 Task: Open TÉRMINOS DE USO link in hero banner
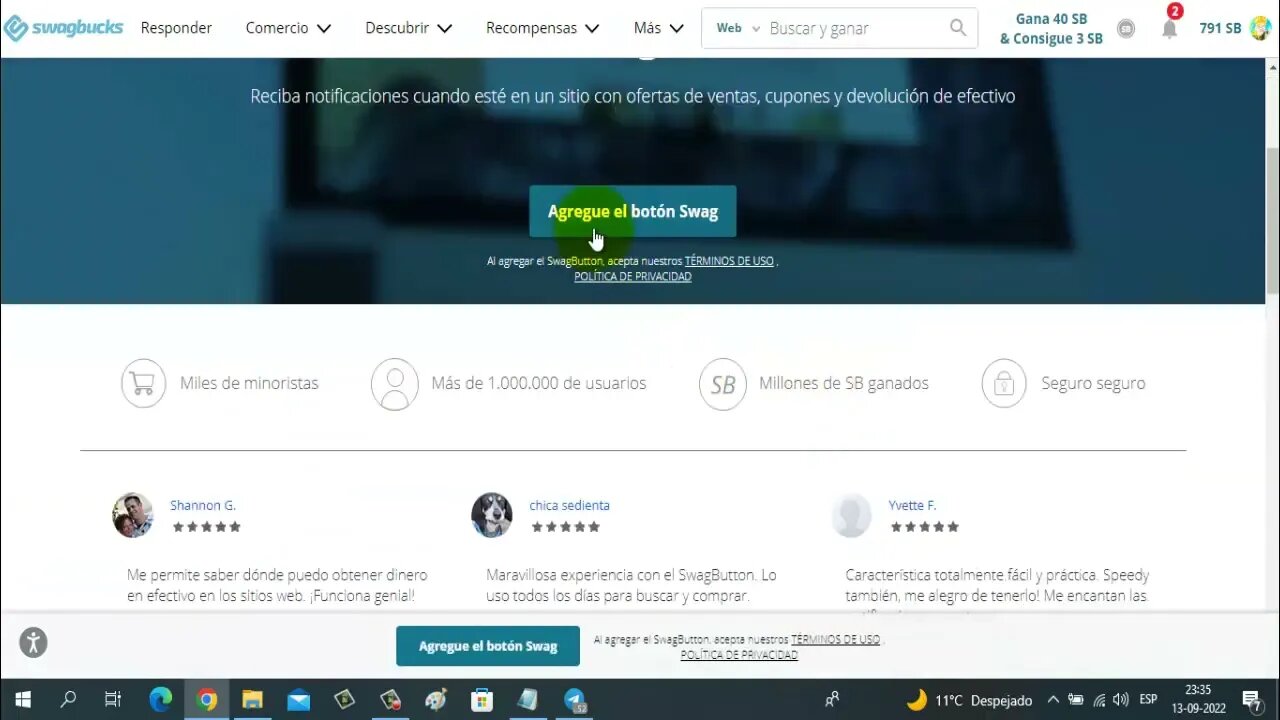click(x=729, y=261)
